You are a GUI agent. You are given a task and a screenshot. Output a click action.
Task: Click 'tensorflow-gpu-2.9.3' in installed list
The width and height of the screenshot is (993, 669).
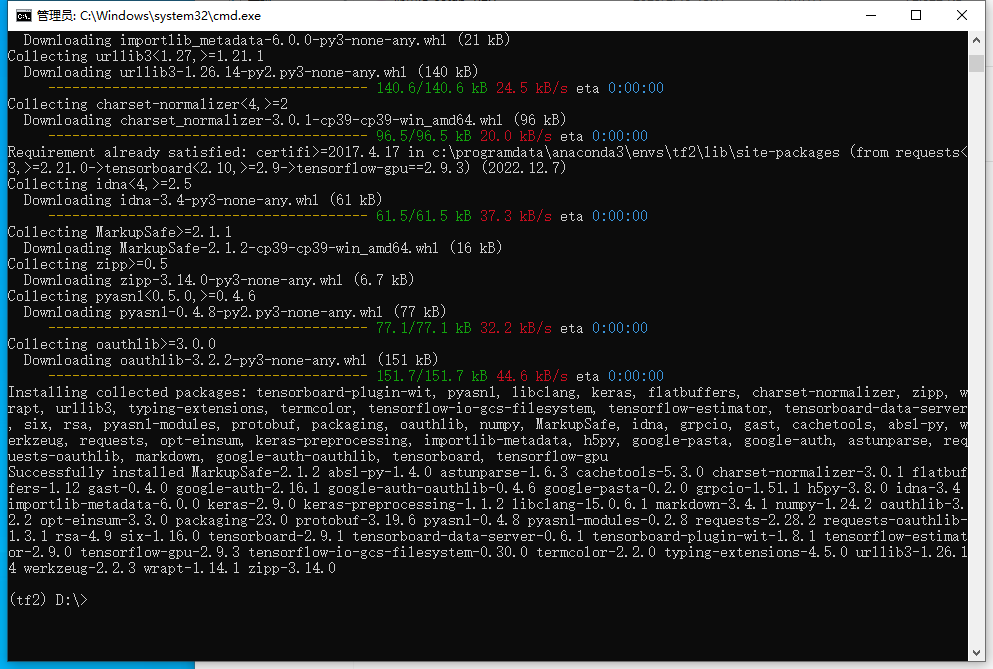point(160,552)
